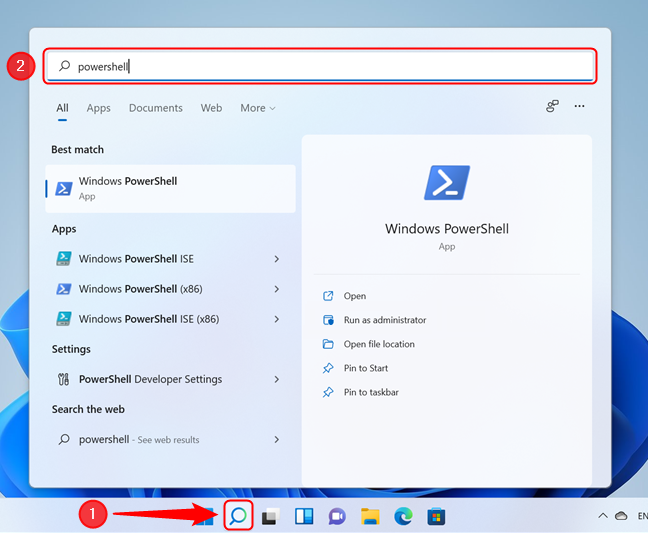
Task: Click the large PowerShell icon in preview pane
Action: [x=447, y=183]
